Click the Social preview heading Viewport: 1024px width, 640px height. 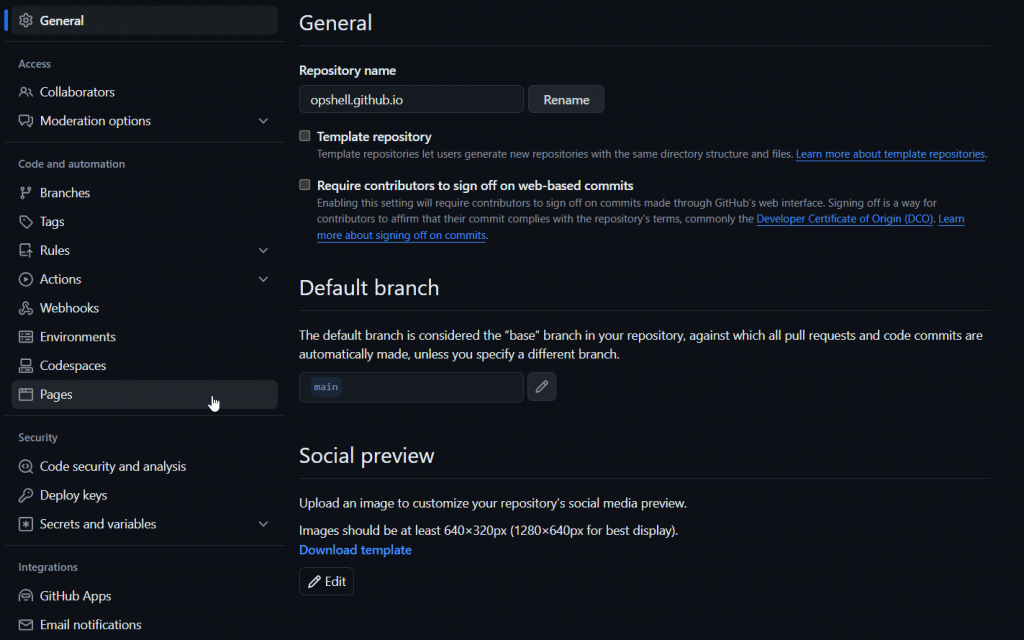click(x=366, y=456)
